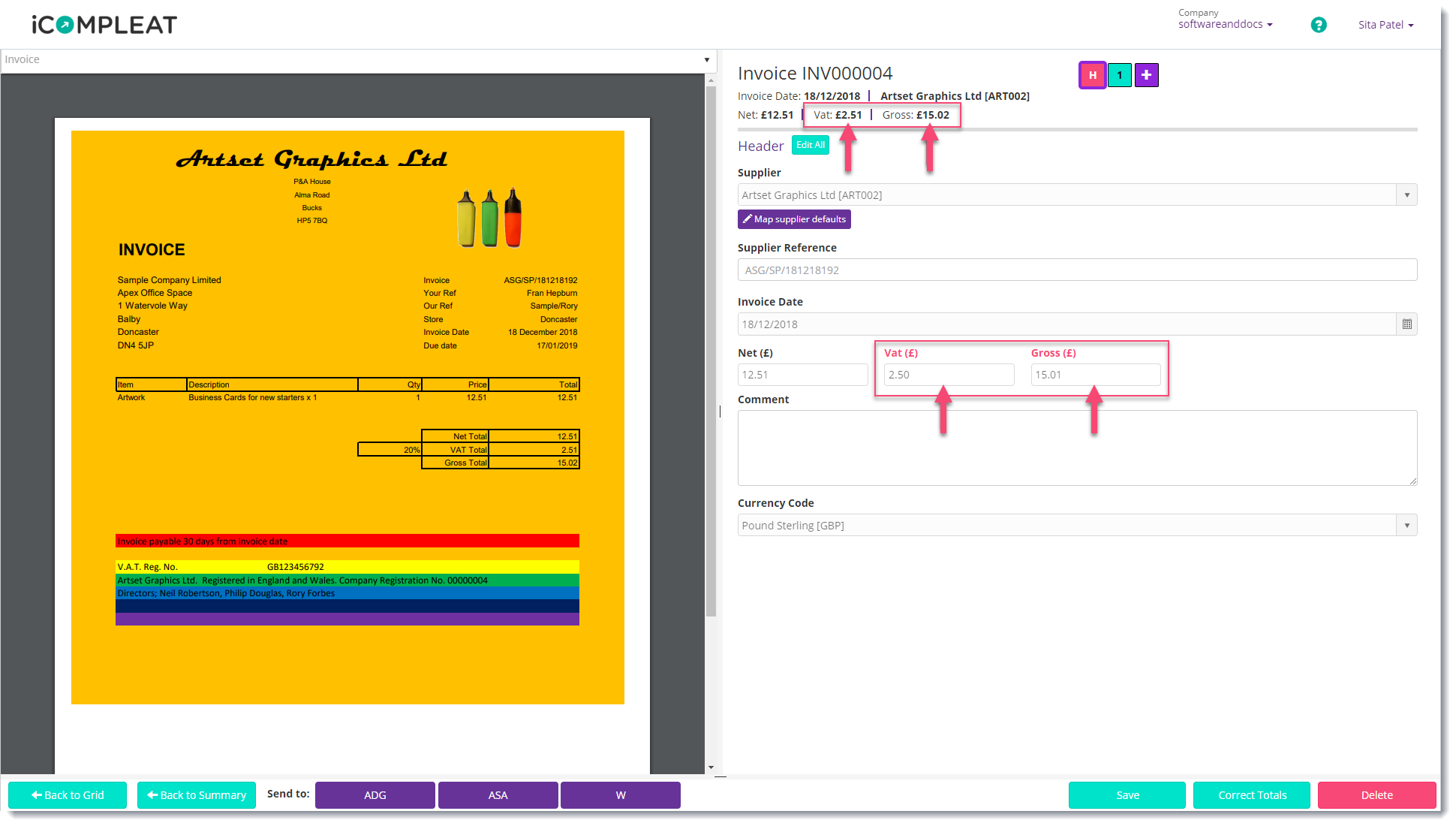The width and height of the screenshot is (1456, 826).
Task: Open the Invoice Date calendar picker
Action: tap(1407, 324)
